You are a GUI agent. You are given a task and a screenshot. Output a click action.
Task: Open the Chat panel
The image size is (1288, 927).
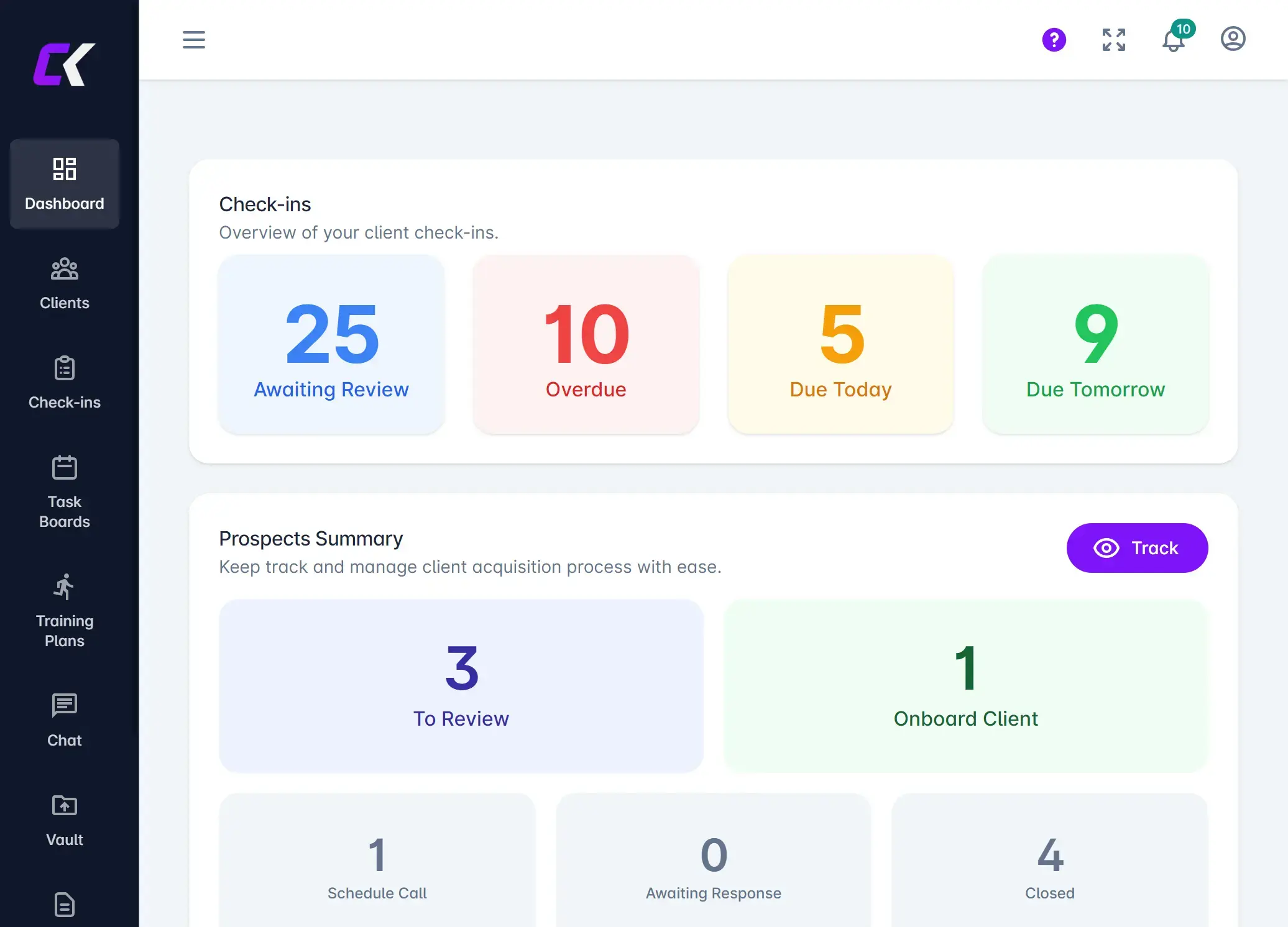(64, 719)
